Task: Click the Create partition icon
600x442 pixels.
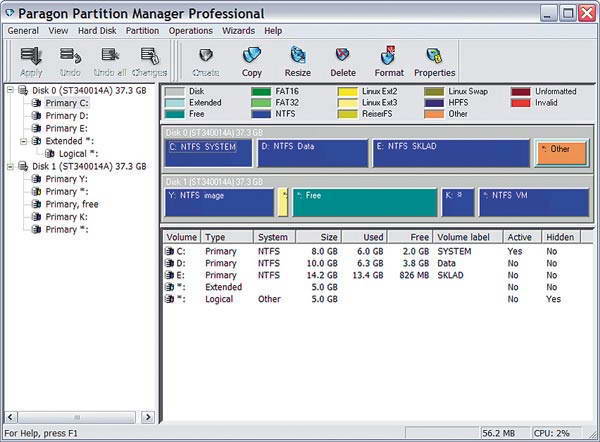Action: [x=205, y=56]
